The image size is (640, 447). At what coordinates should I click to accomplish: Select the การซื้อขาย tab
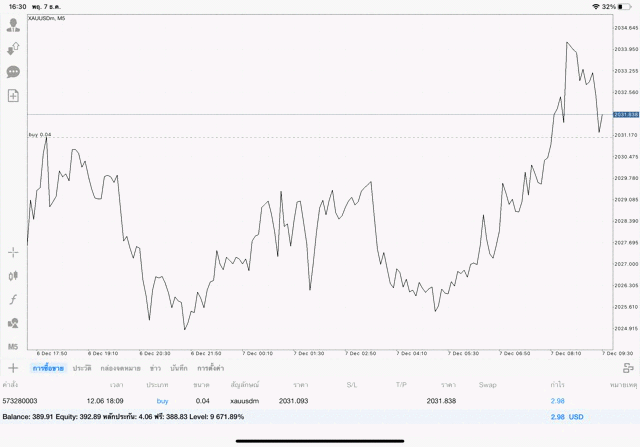pos(48,369)
